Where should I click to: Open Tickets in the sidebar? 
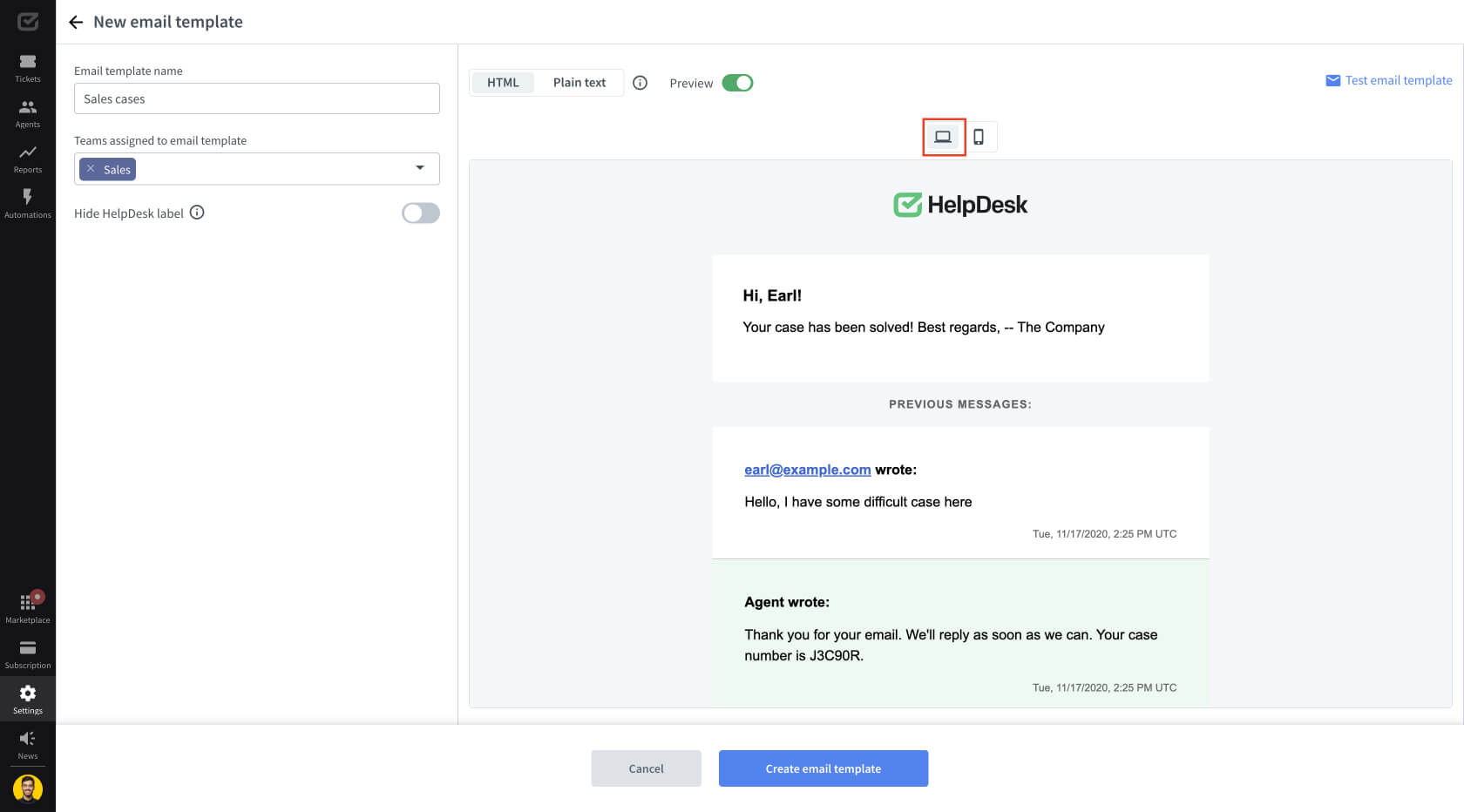tap(28, 68)
